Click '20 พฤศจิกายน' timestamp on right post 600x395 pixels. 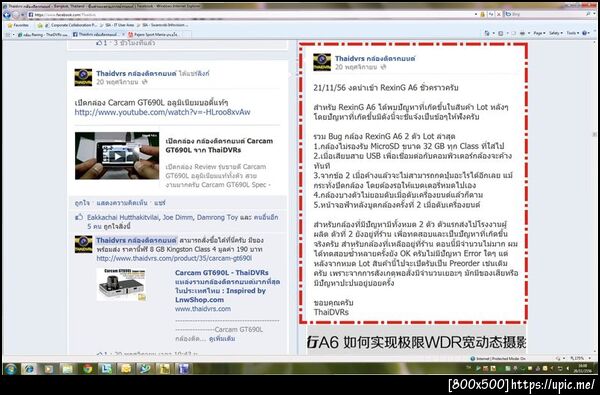357,67
